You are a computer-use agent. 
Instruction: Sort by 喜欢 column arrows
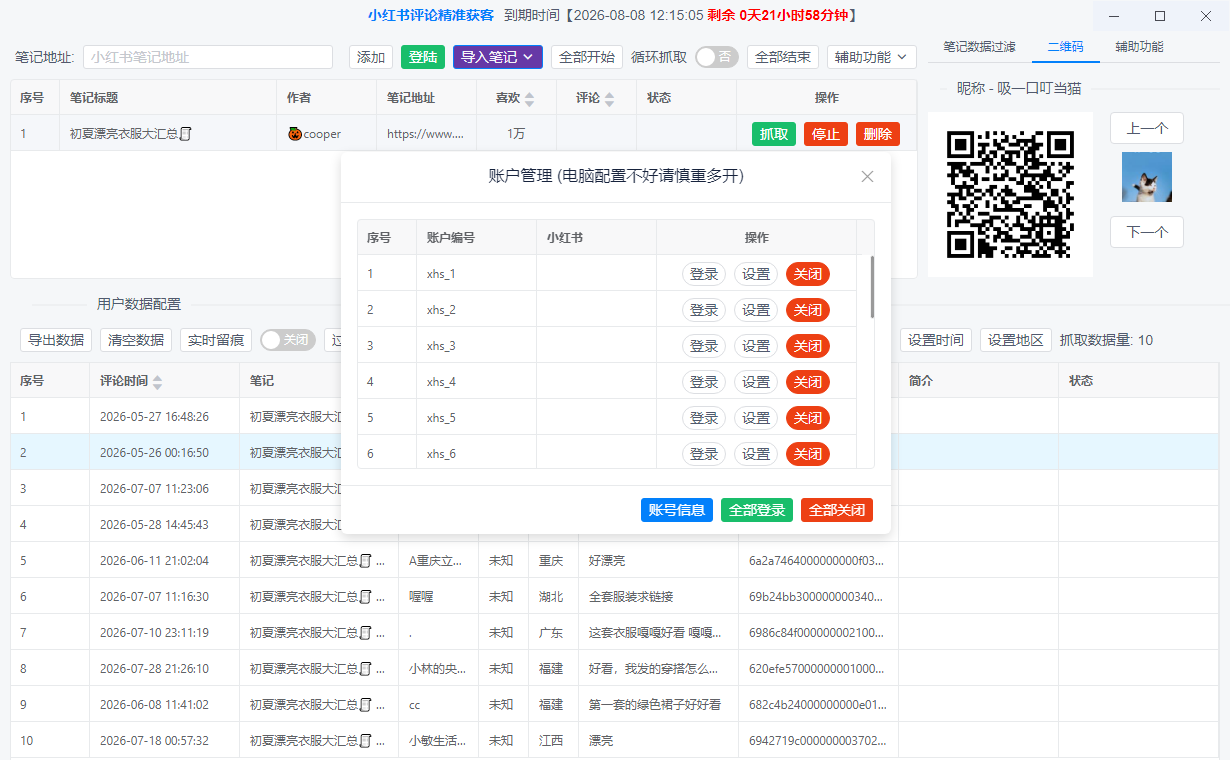point(530,99)
